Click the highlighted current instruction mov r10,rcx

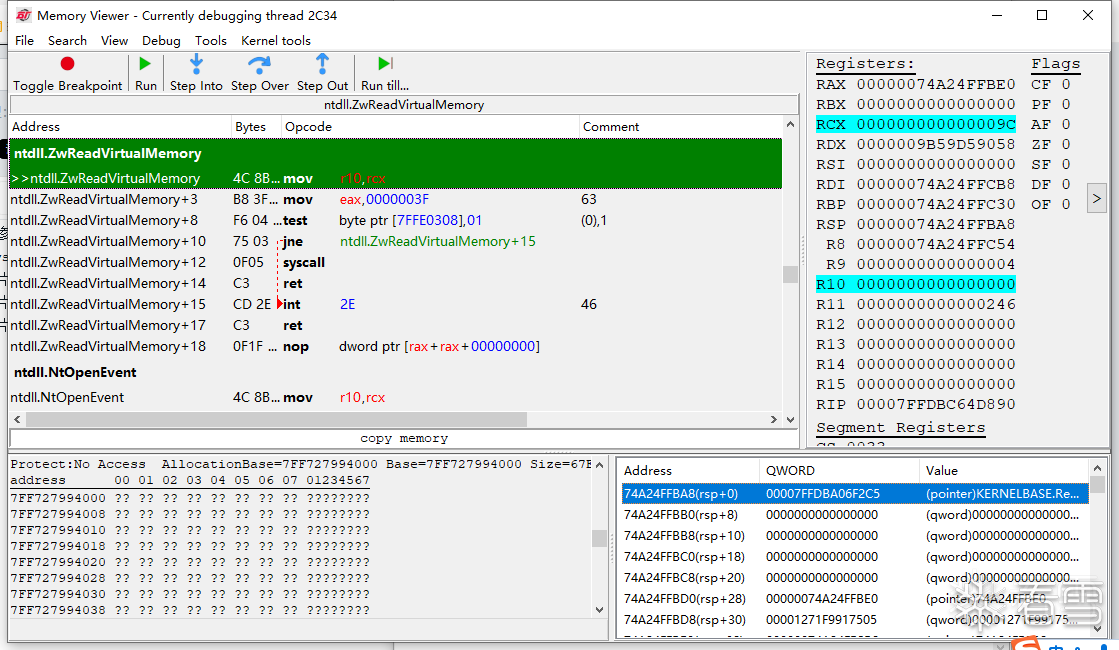395,178
